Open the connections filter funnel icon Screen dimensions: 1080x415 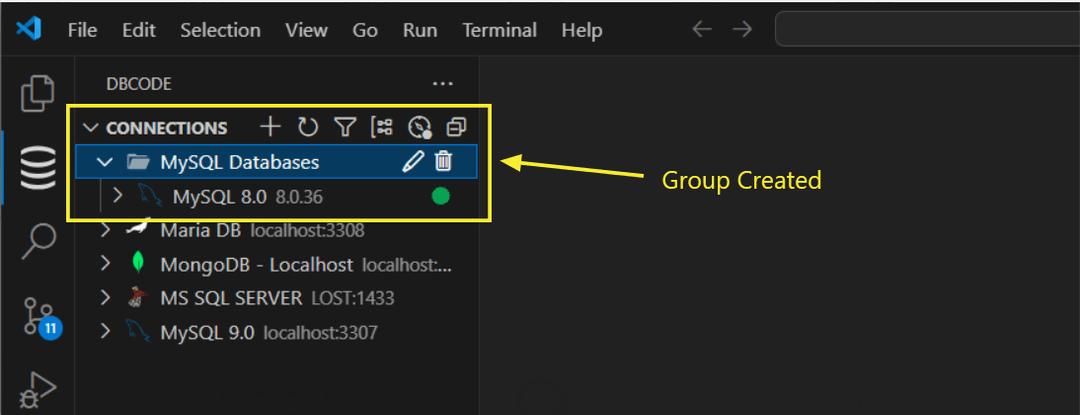344,127
